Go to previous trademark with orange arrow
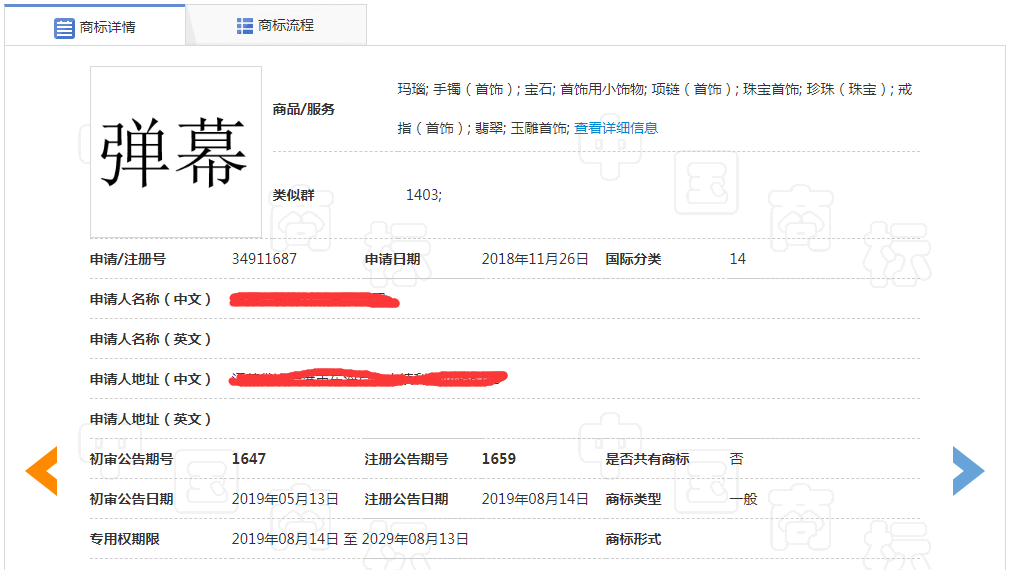The image size is (1015, 570). point(41,471)
